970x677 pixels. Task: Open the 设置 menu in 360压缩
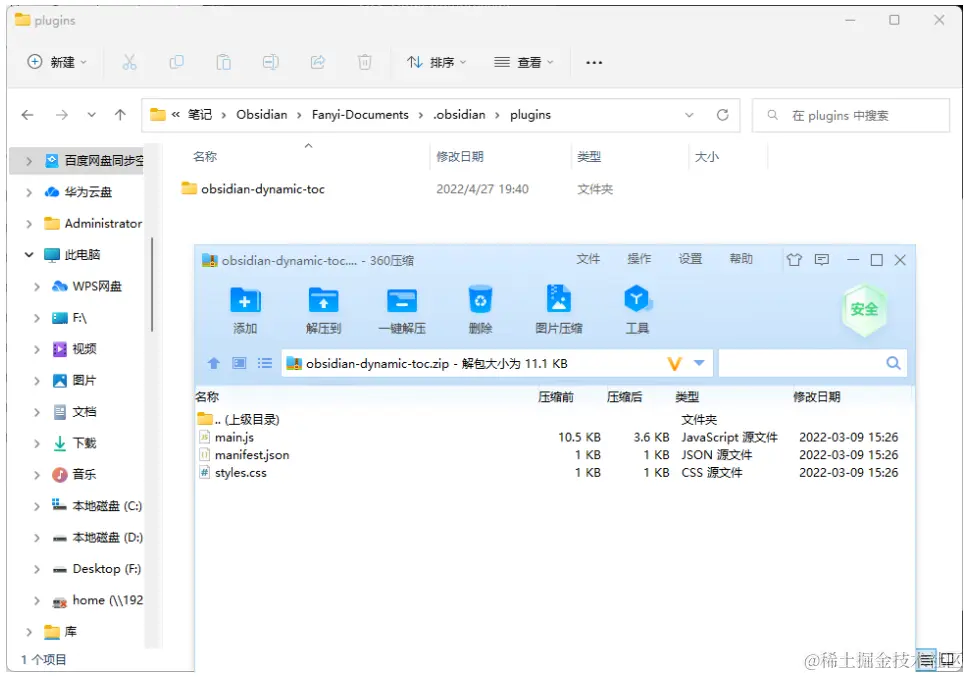click(x=689, y=258)
